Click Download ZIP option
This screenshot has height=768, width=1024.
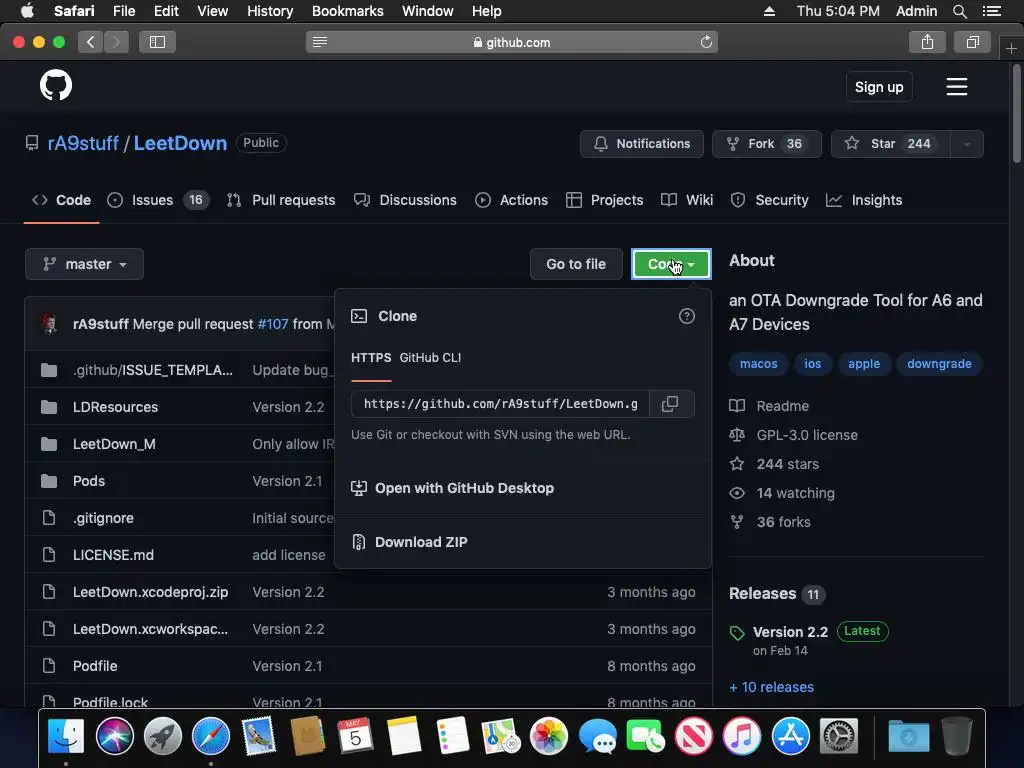pyautogui.click(x=421, y=542)
